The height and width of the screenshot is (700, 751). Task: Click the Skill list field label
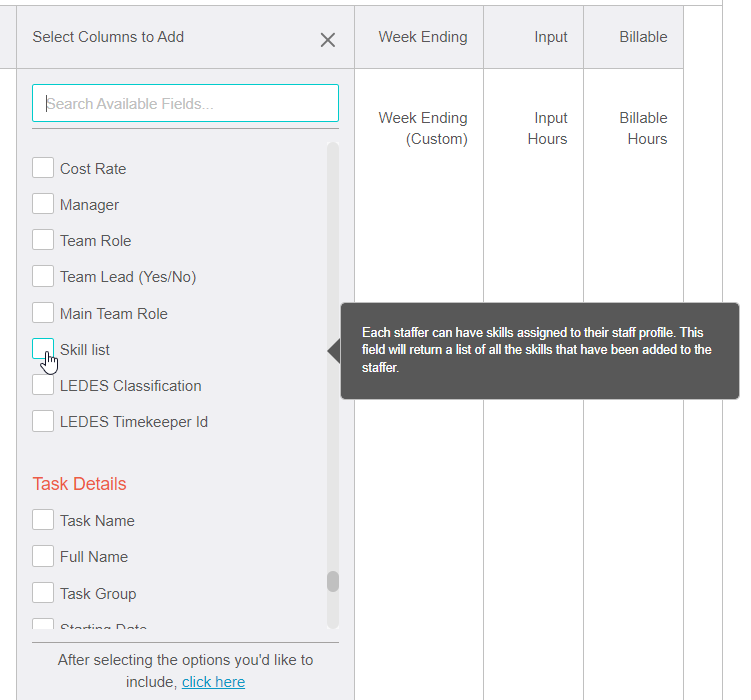click(x=85, y=350)
